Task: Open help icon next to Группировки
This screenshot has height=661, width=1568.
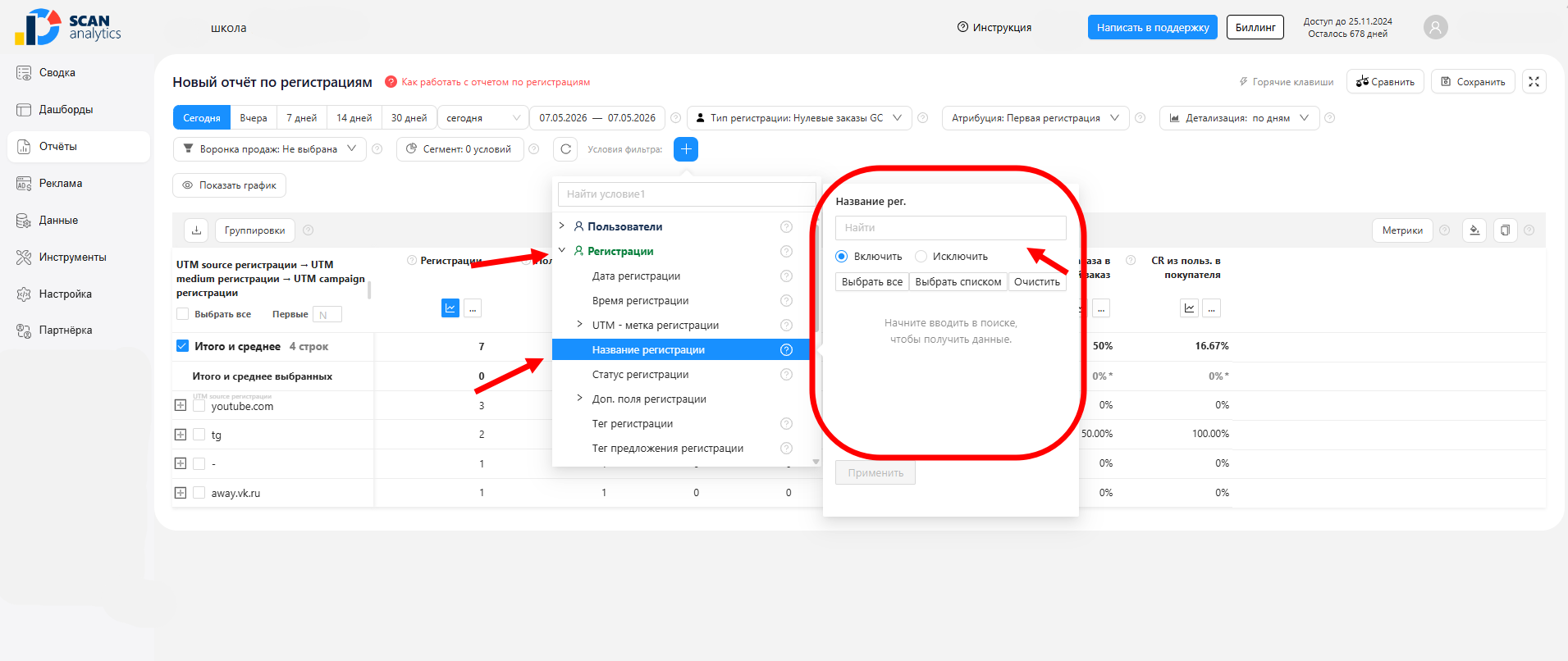Action: point(309,230)
